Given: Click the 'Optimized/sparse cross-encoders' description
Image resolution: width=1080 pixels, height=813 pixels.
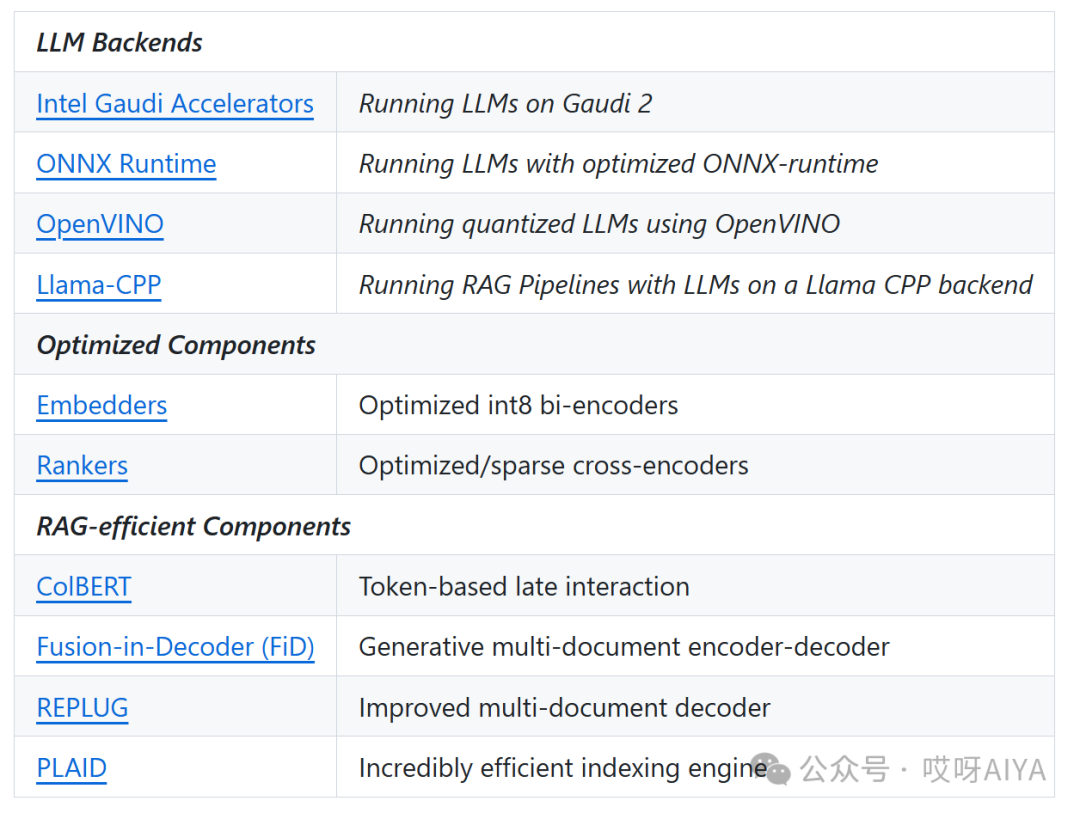Looking at the screenshot, I should point(553,466).
